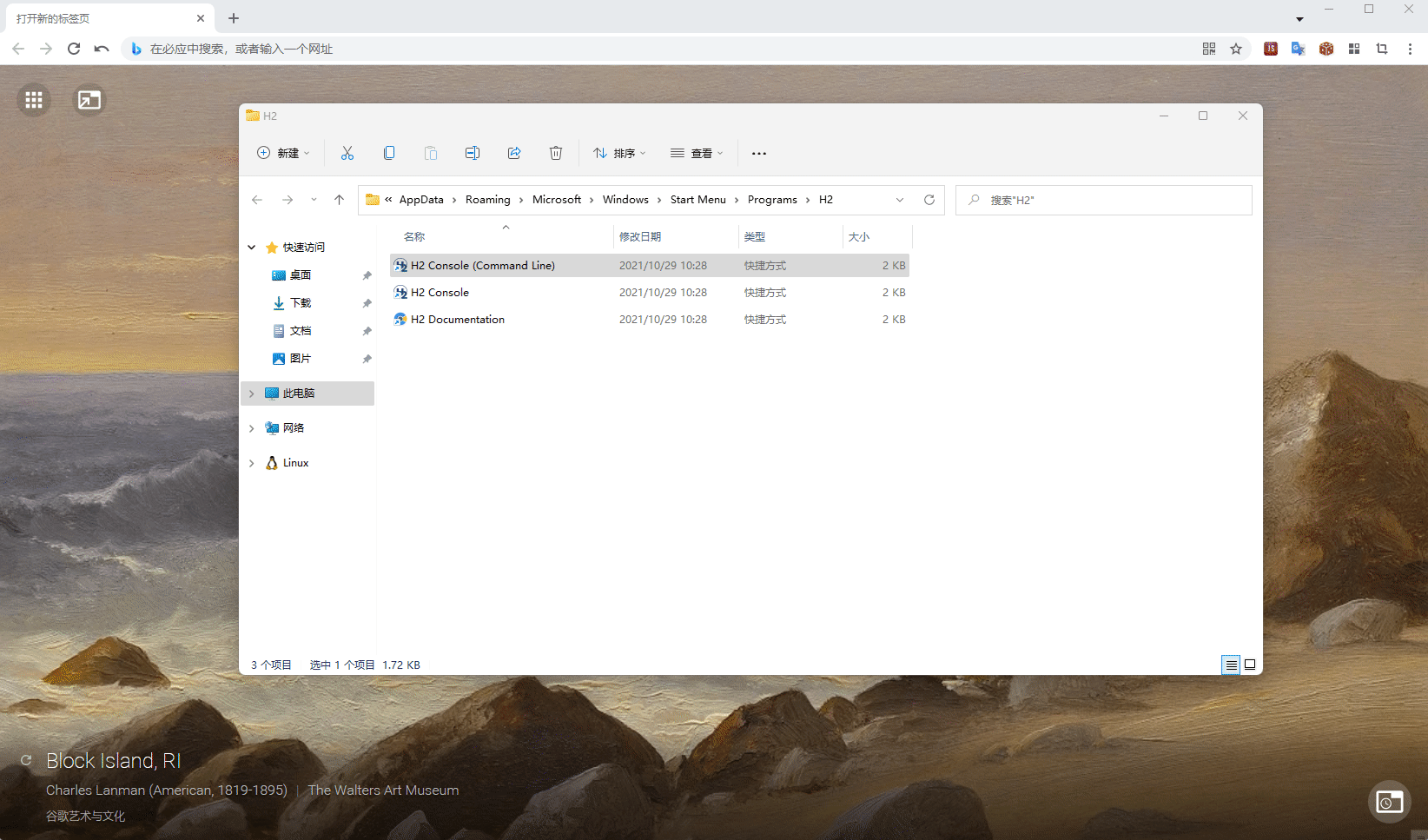This screenshot has height=840, width=1428.
Task: Select the H2 Console shortcut file
Action: pyautogui.click(x=650, y=293)
